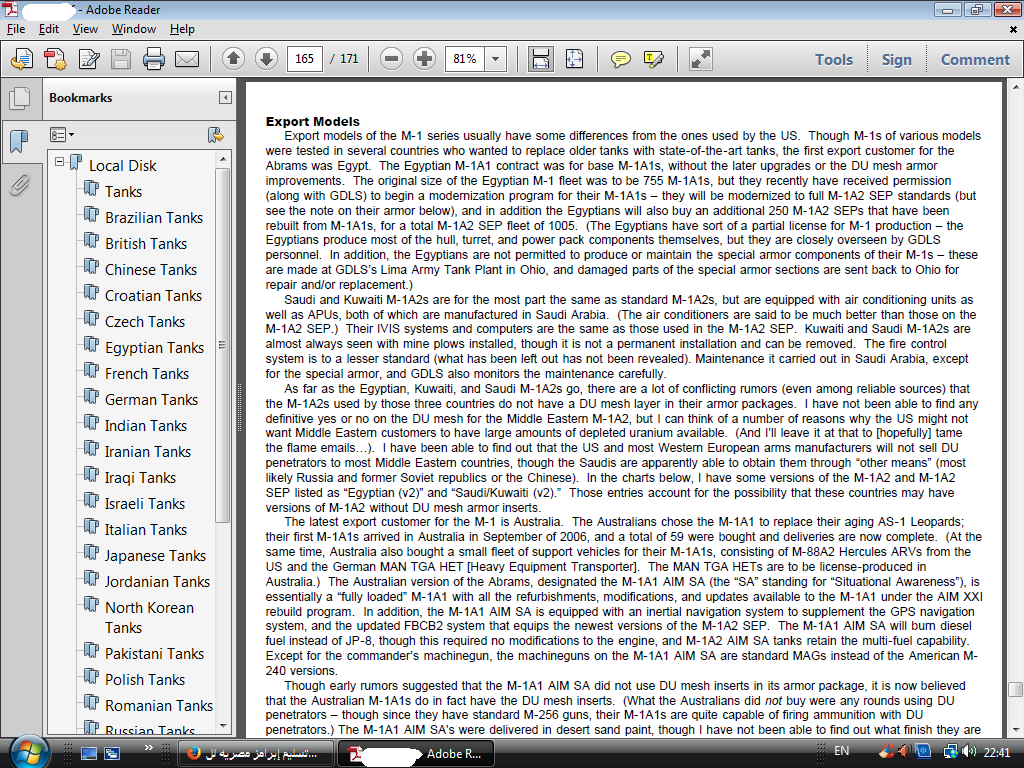The height and width of the screenshot is (768, 1024).
Task: Go to the next page with down arrow
Action: click(266, 59)
